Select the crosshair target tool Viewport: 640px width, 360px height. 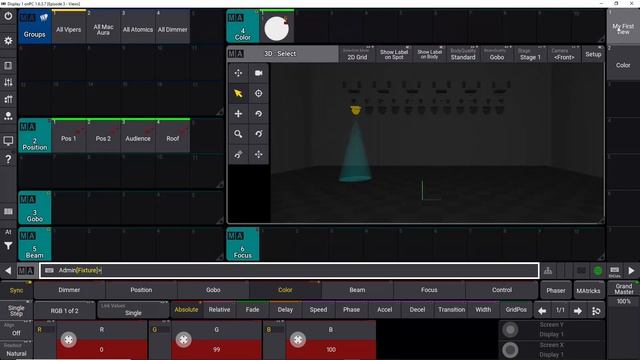coord(258,93)
